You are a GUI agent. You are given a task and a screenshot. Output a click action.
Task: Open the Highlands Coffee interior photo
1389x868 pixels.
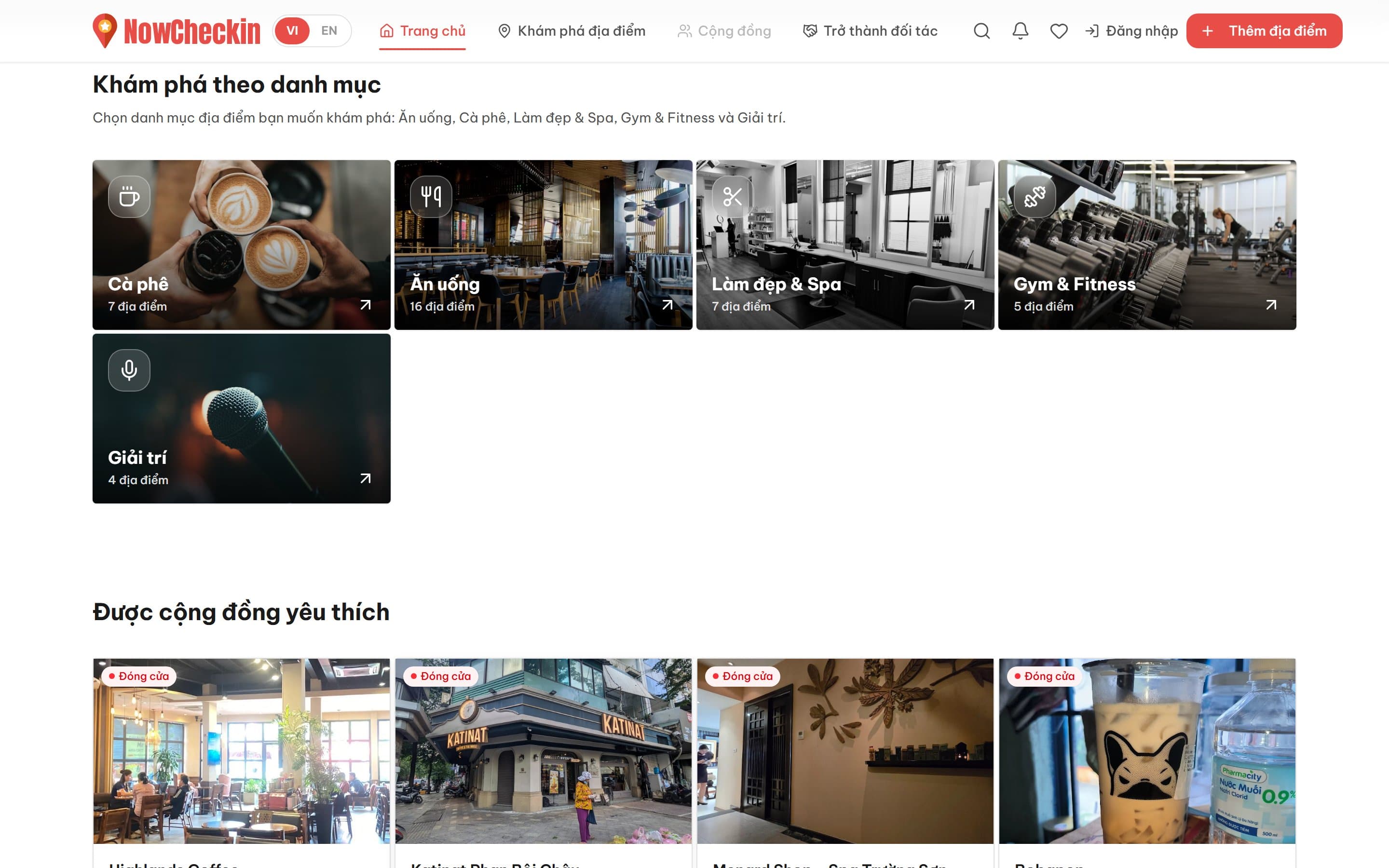[242, 751]
